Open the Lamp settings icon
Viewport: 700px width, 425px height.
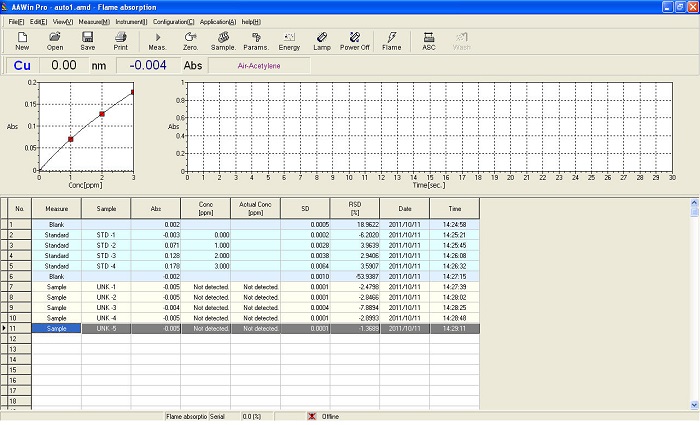point(322,41)
